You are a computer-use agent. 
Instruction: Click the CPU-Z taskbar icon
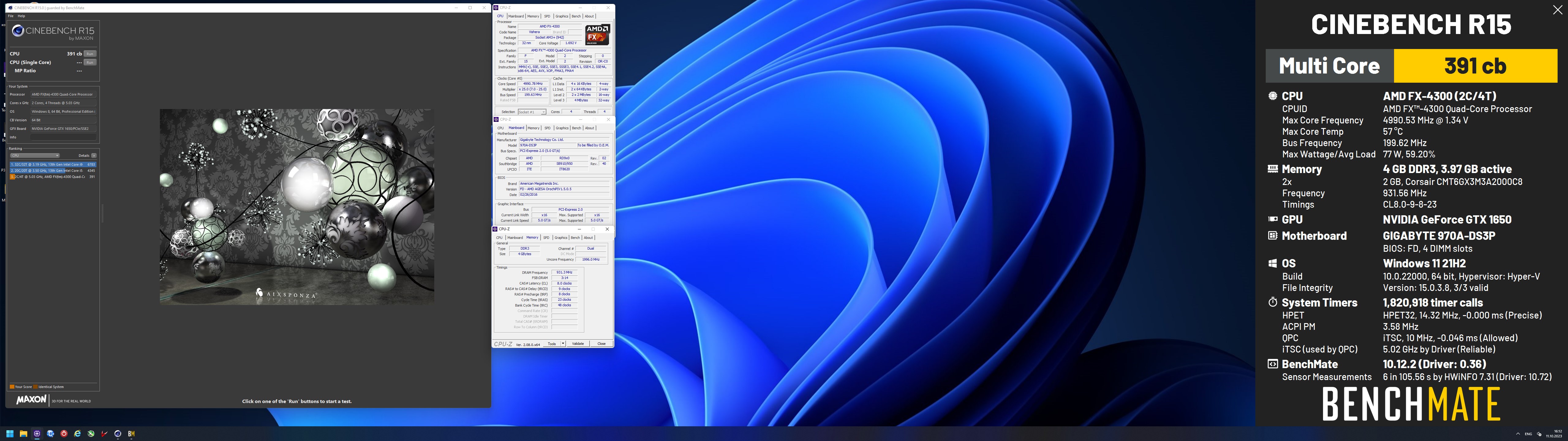click(37, 434)
